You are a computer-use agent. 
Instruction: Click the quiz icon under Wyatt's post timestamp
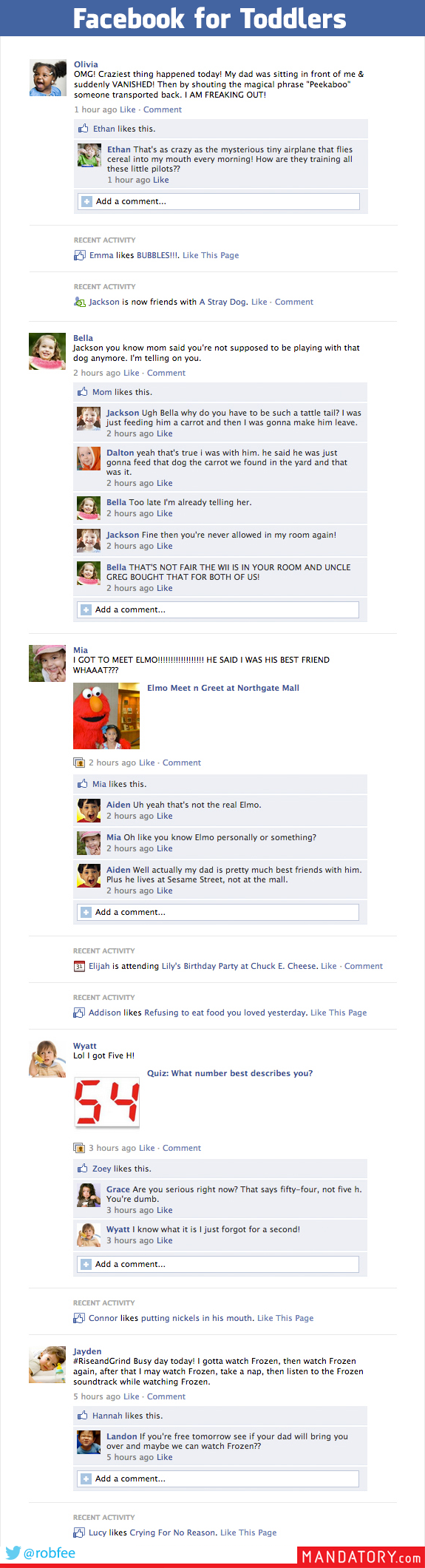tap(79, 1148)
